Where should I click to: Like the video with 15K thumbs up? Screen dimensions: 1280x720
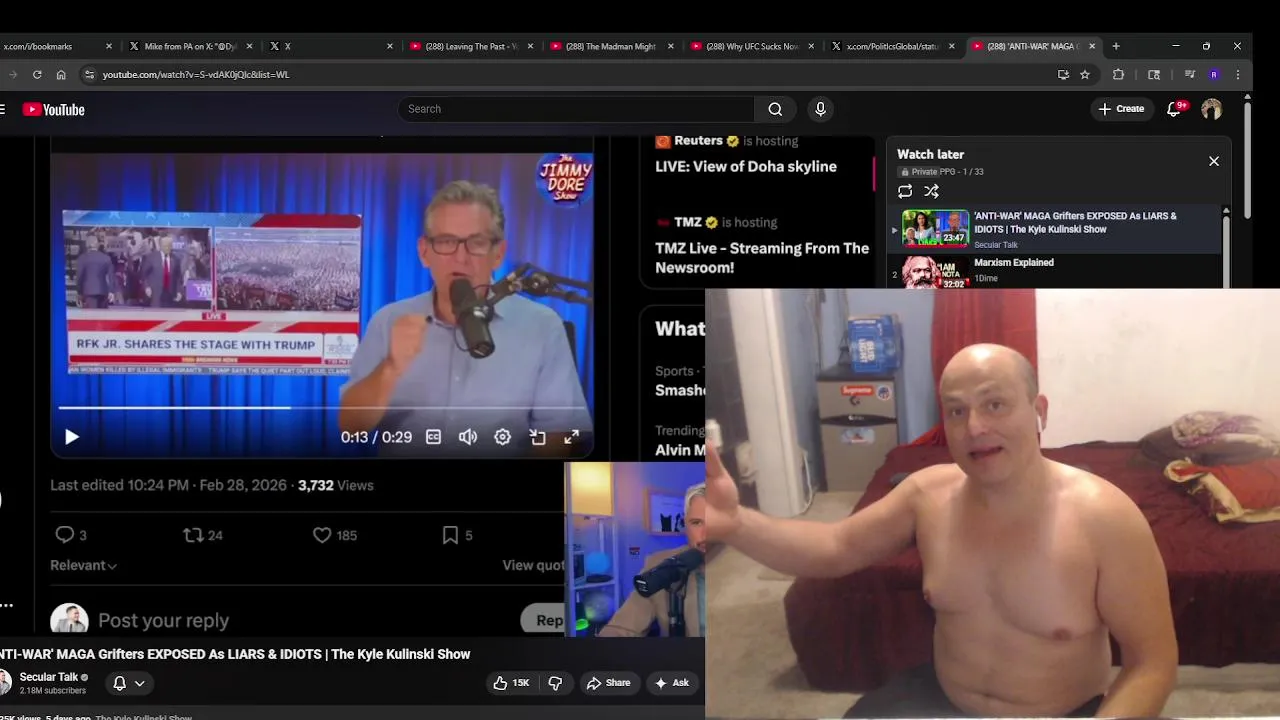511,683
